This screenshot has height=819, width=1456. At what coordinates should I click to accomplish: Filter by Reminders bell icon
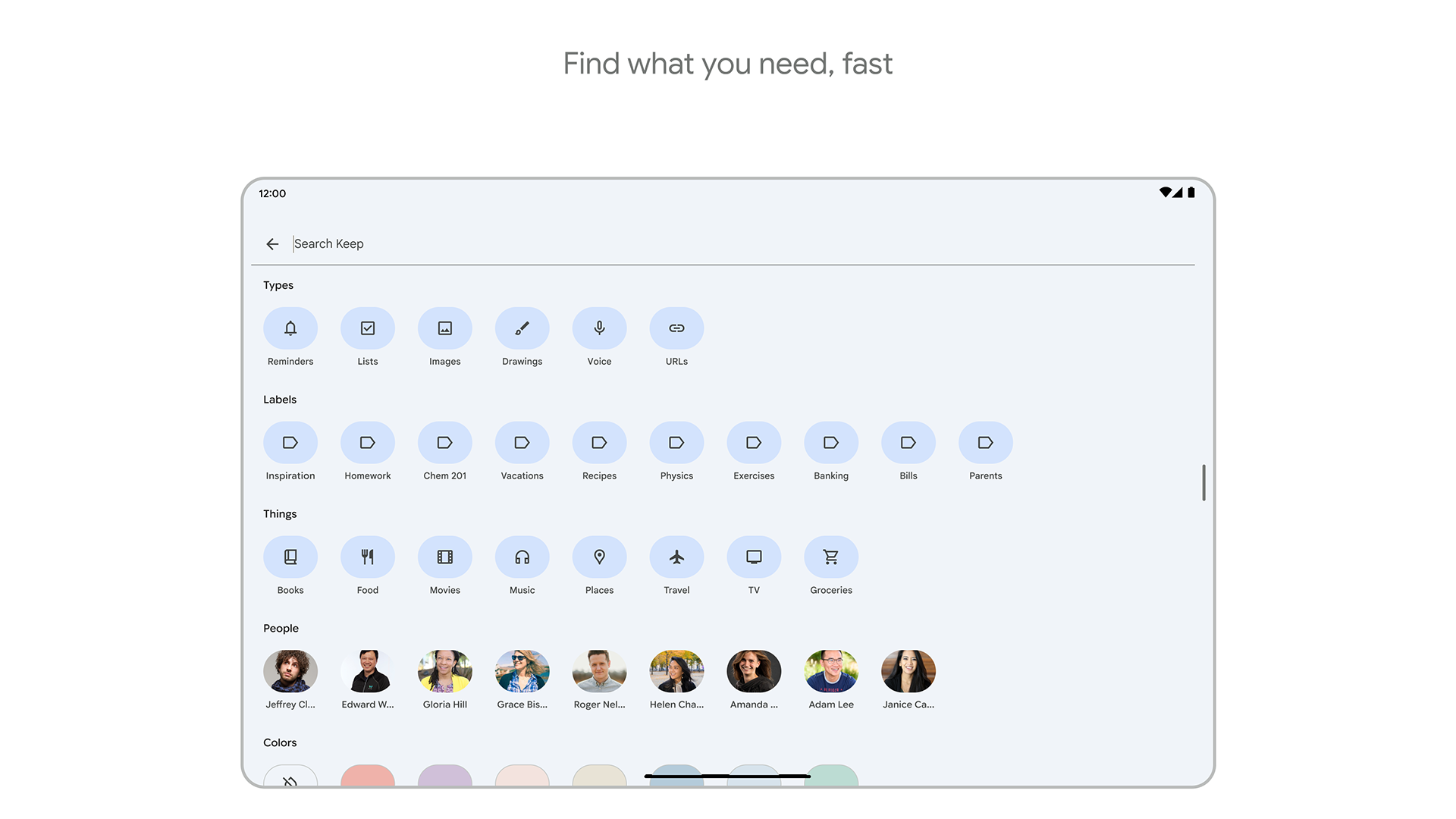tap(290, 328)
